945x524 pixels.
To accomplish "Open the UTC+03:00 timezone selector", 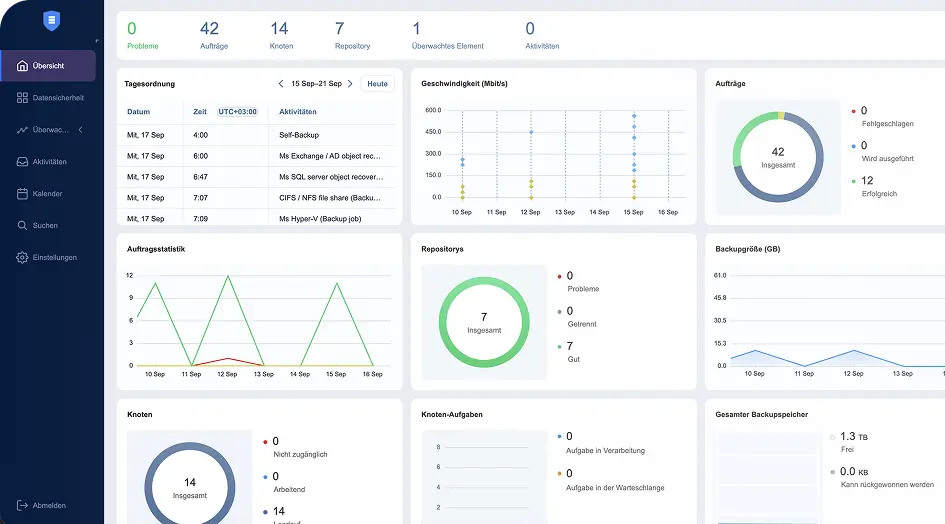I will tap(237, 112).
